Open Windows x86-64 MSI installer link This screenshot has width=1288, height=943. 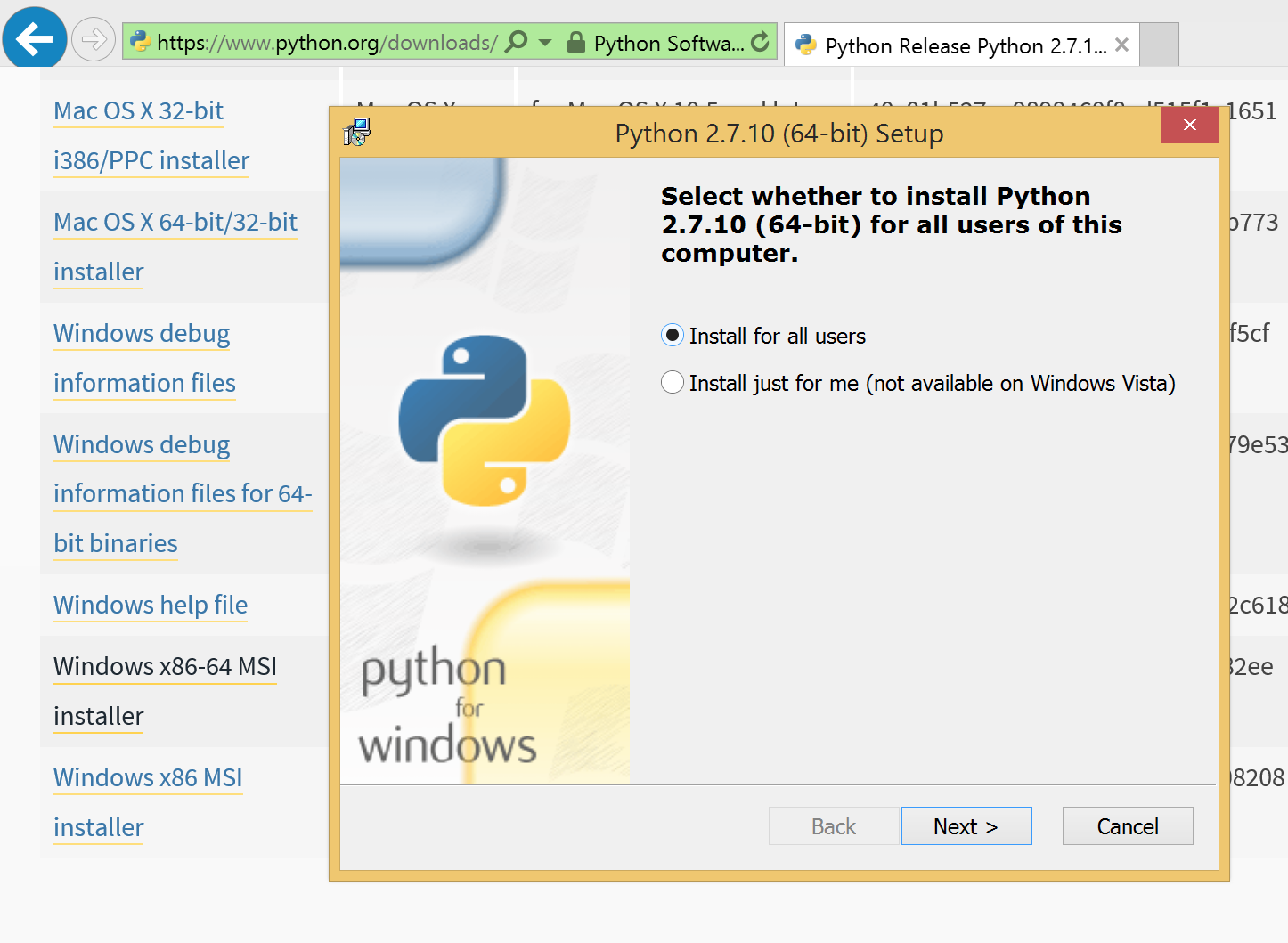tap(165, 691)
